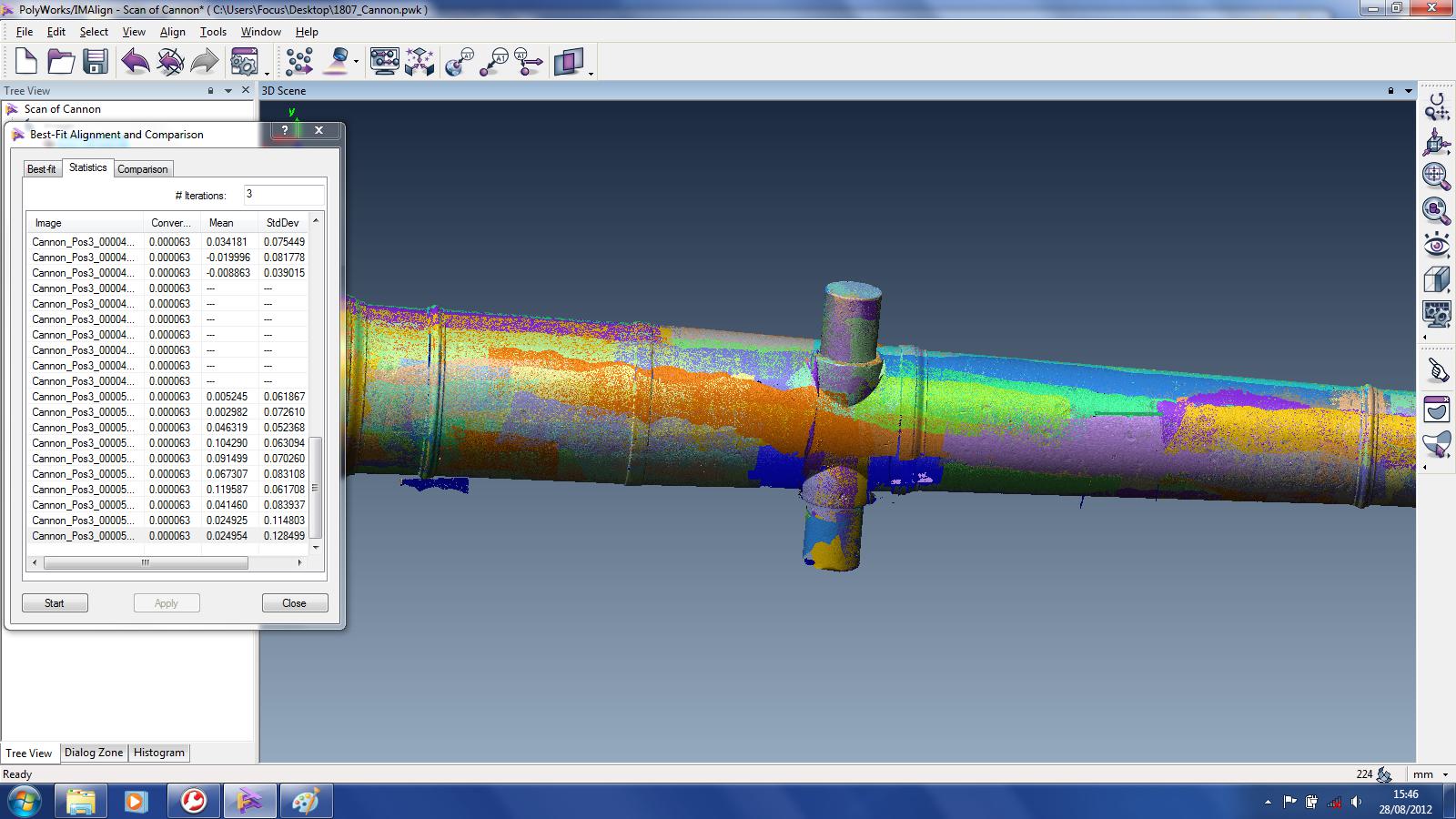The image size is (1456, 819).
Task: Click the cube display mode icon
Action: pyautogui.click(x=1436, y=280)
